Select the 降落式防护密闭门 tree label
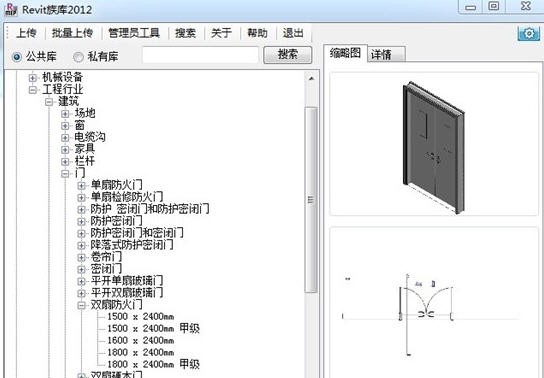This screenshot has width=544, height=378. [132, 245]
